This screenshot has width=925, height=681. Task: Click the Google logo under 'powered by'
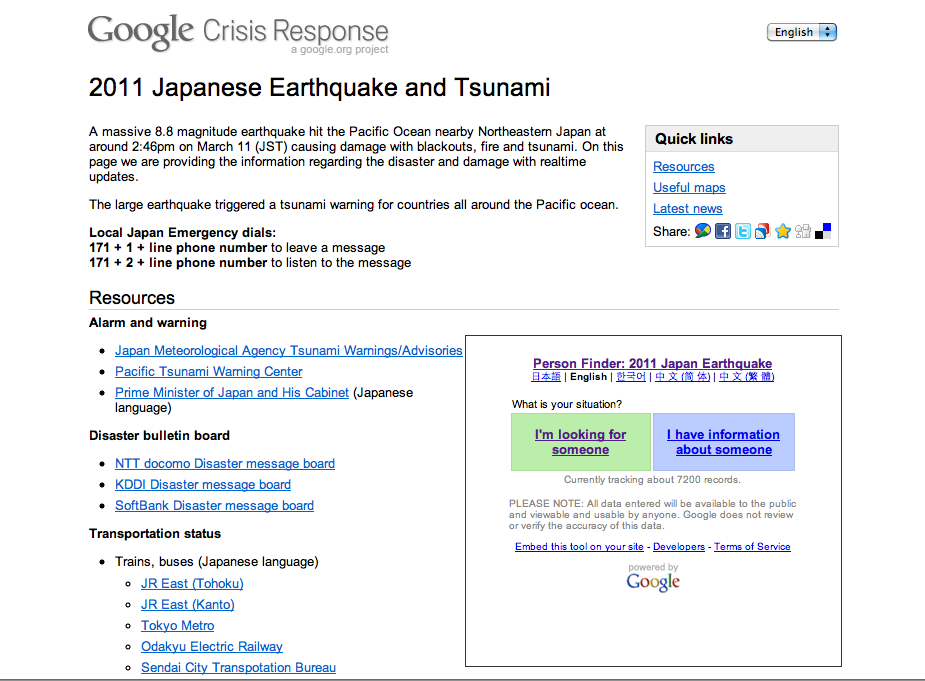pyautogui.click(x=653, y=582)
